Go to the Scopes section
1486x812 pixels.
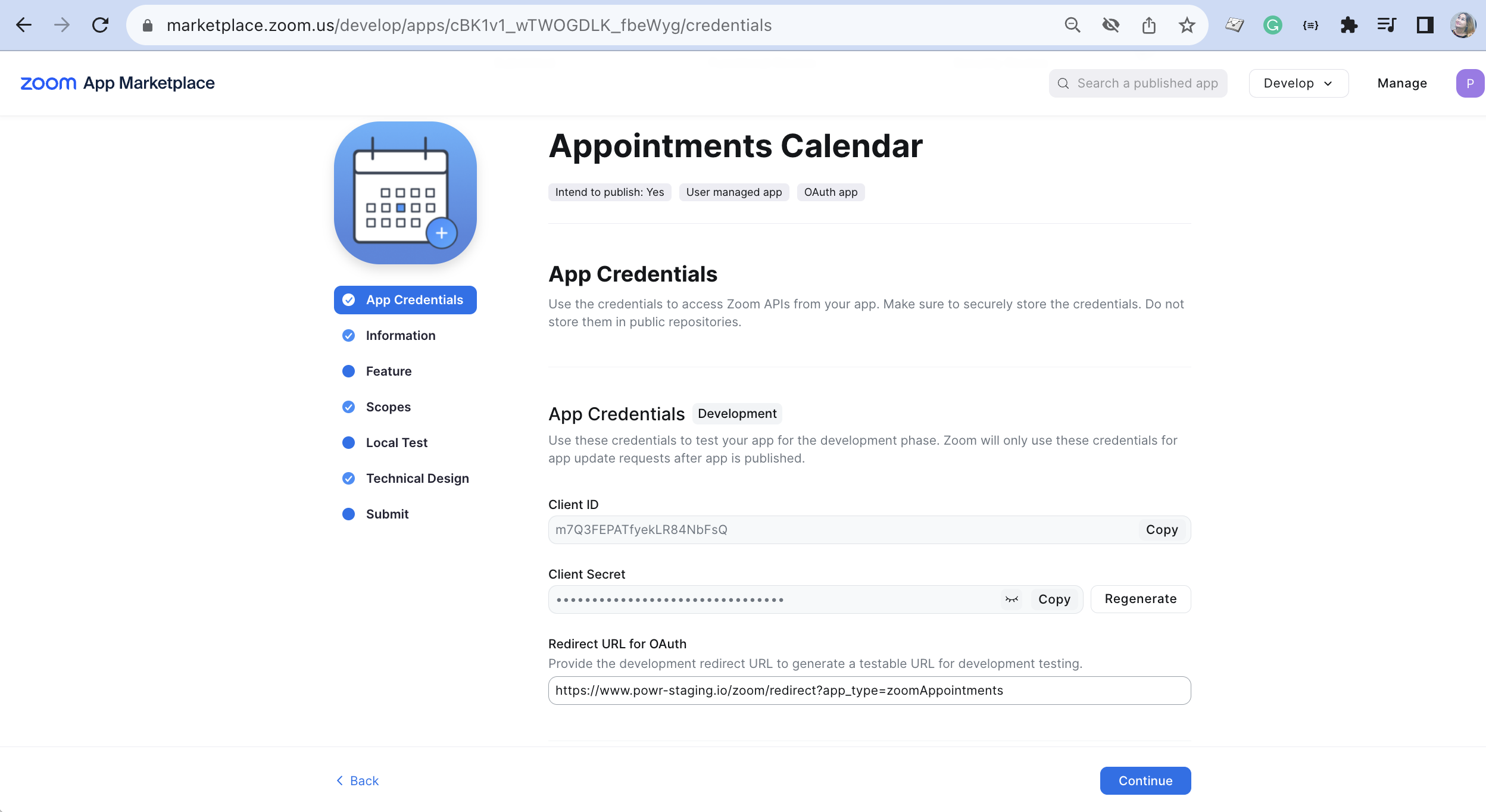388,407
